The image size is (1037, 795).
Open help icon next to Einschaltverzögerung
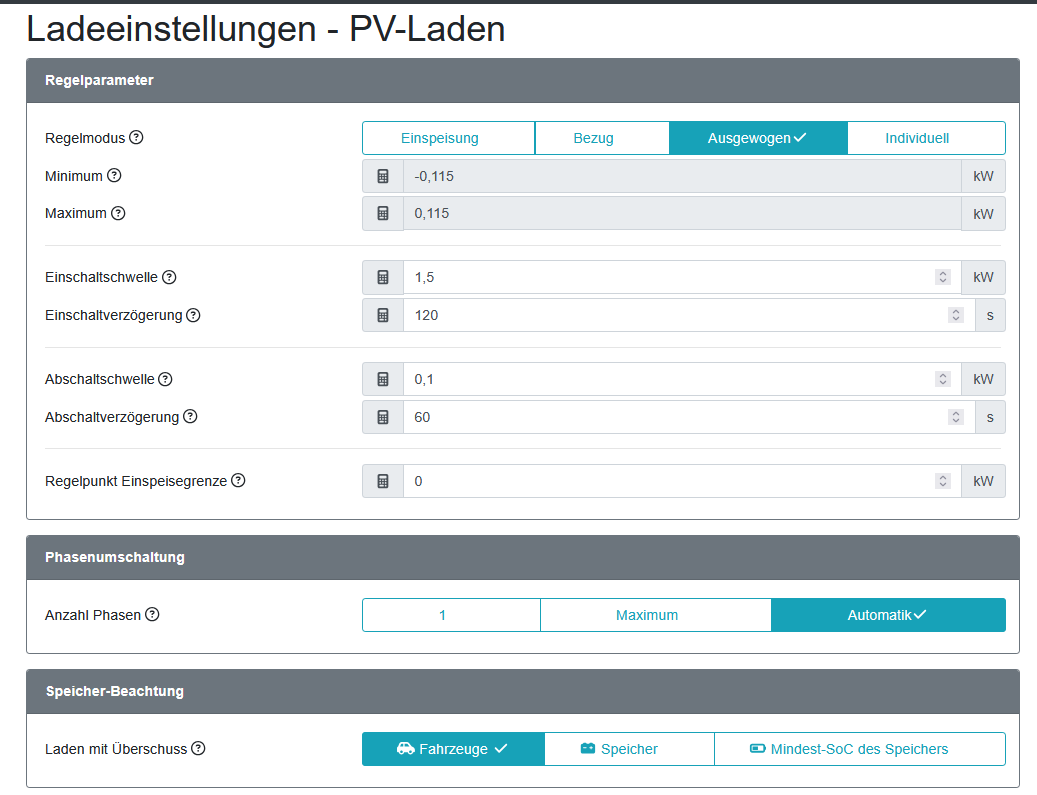(x=193, y=315)
